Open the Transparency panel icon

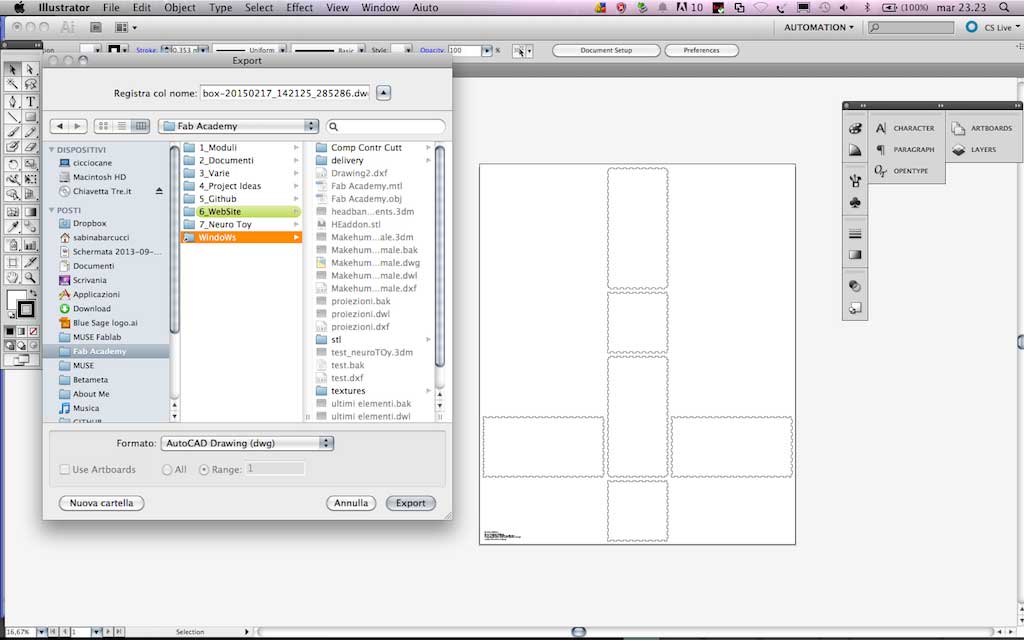[x=855, y=286]
